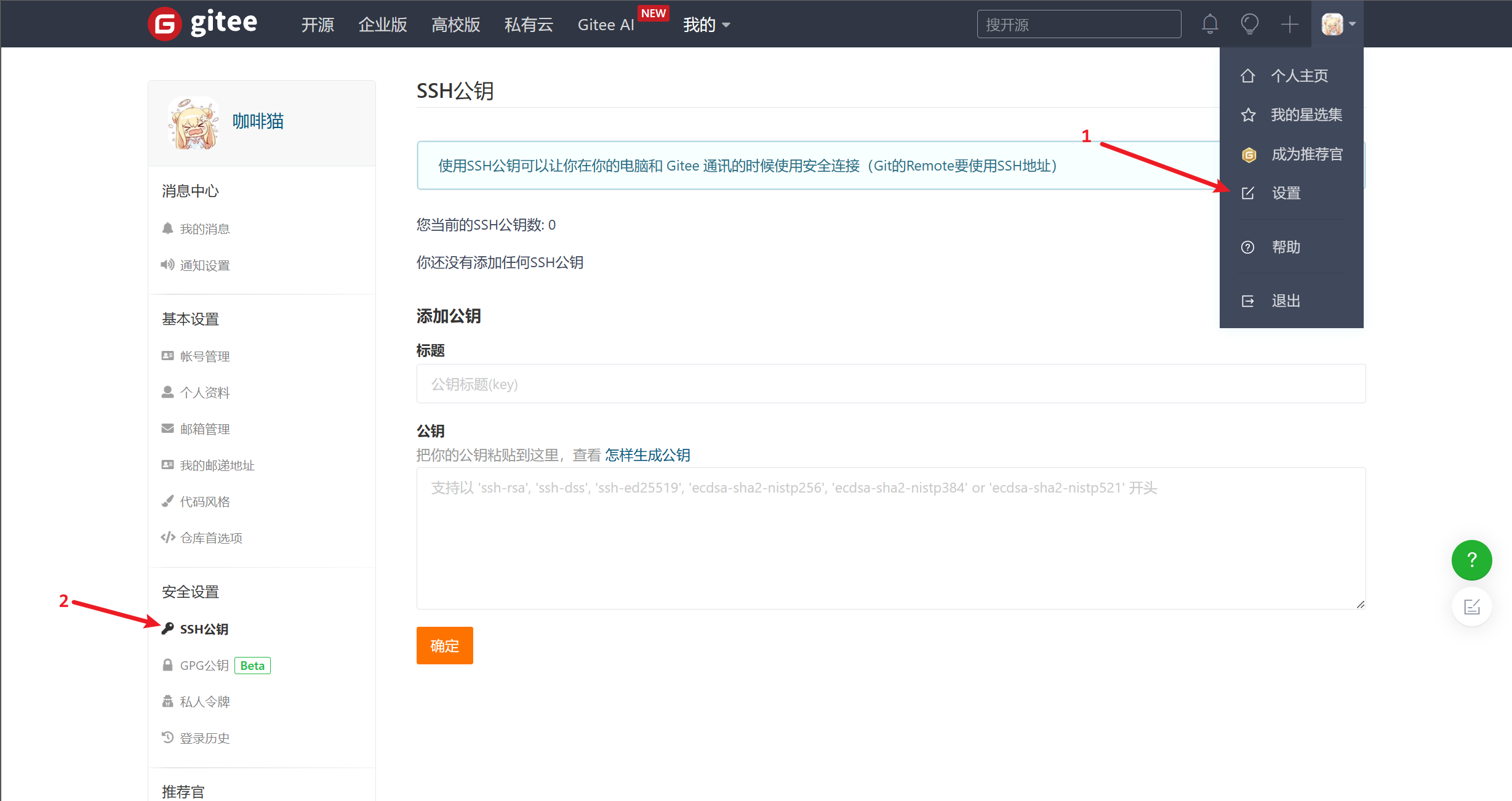Click the card icon beside 我的邮递地址

pyautogui.click(x=167, y=464)
